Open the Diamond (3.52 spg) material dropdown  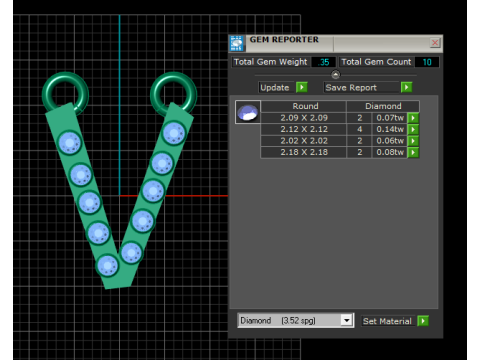347,320
